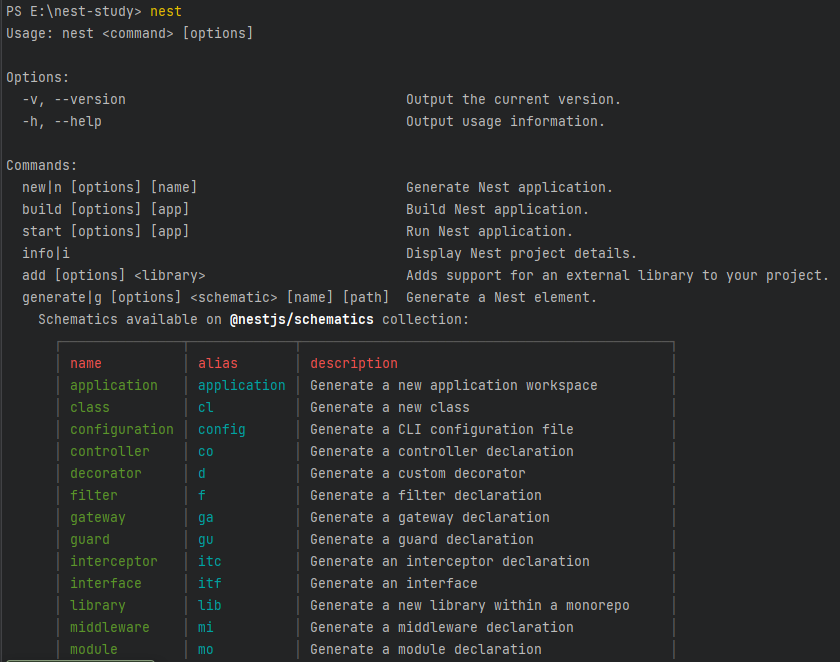Click the red 'description' column header
This screenshot has width=840, height=662.
354,363
